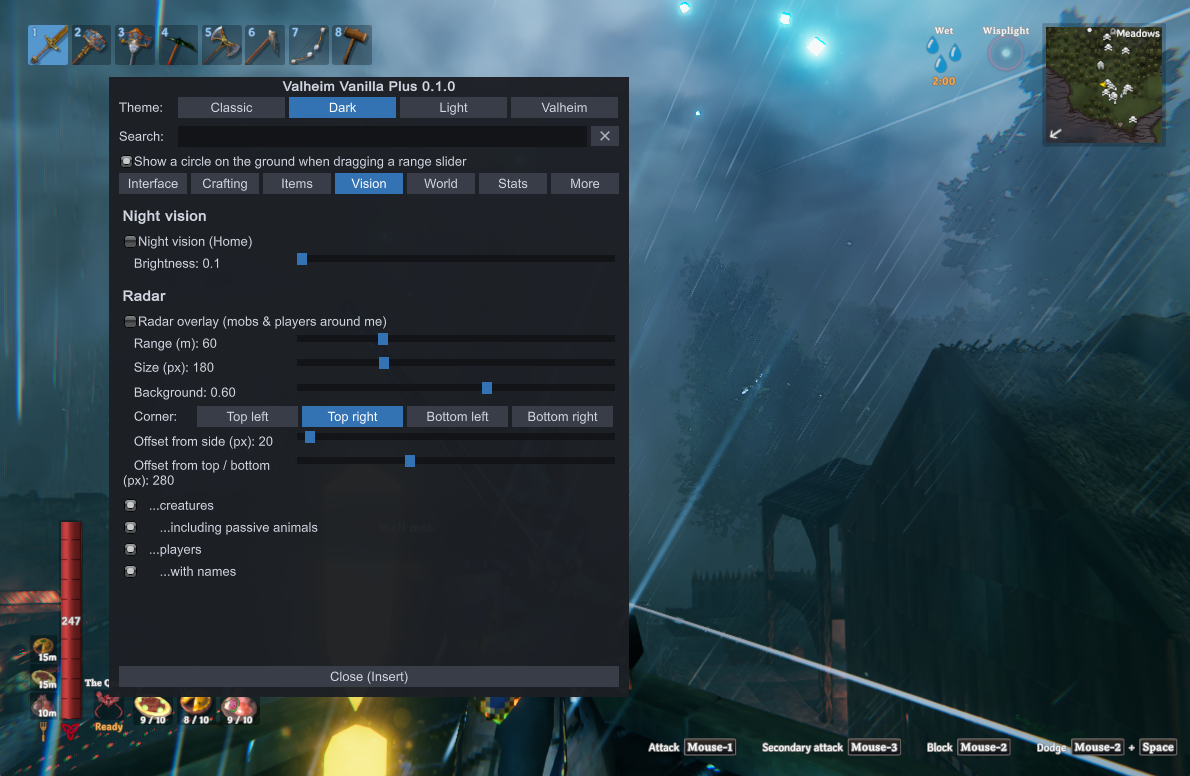Viewport: 1190px width, 776px height.
Task: Enable Night vision (Home) checkbox
Action: tap(131, 241)
